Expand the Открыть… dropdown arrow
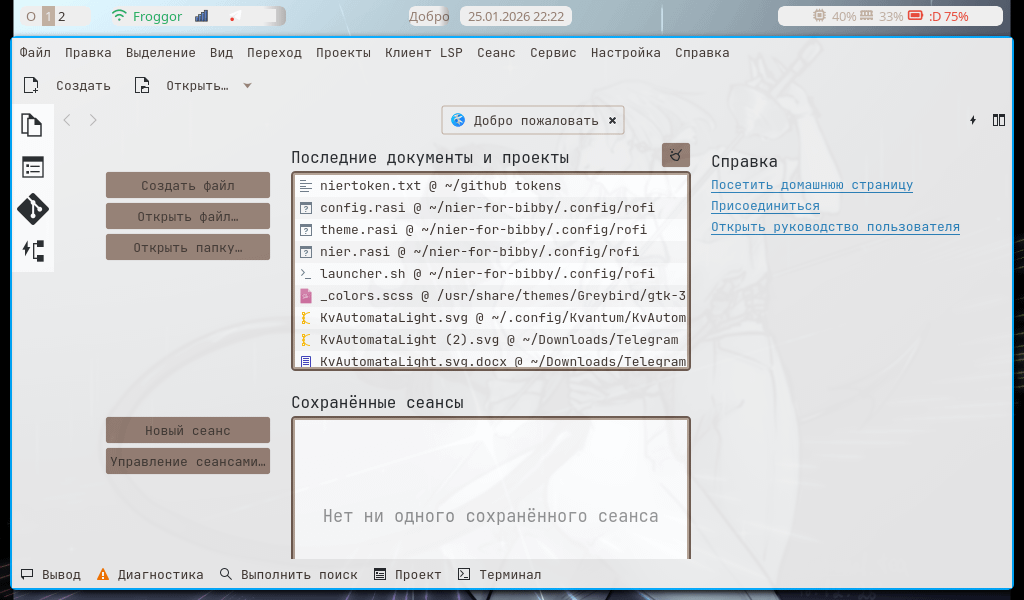This screenshot has height=600, width=1024. (x=248, y=86)
